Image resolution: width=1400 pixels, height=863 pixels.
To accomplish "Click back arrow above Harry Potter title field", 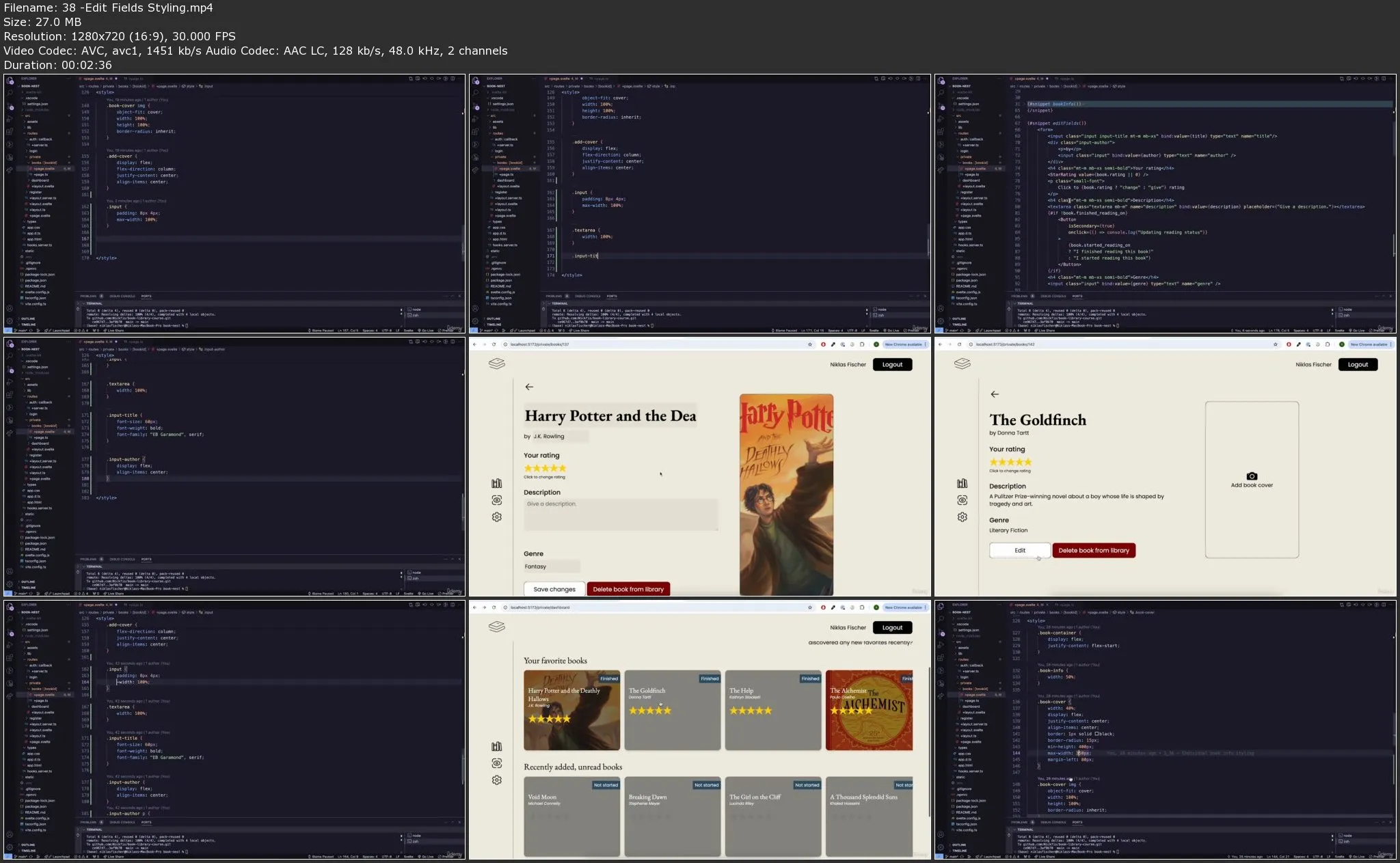I will pos(529,387).
